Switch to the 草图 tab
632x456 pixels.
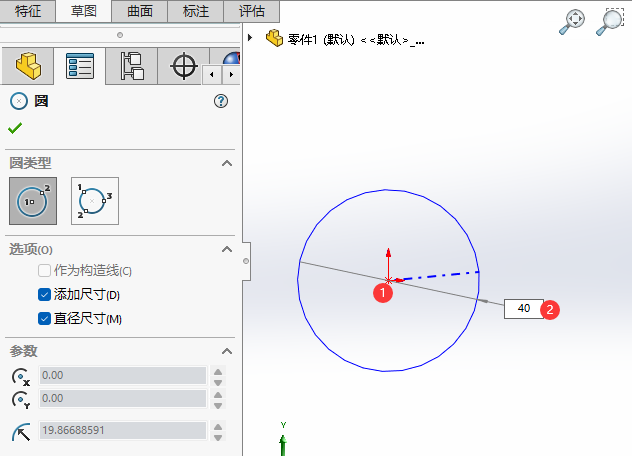[x=83, y=11]
